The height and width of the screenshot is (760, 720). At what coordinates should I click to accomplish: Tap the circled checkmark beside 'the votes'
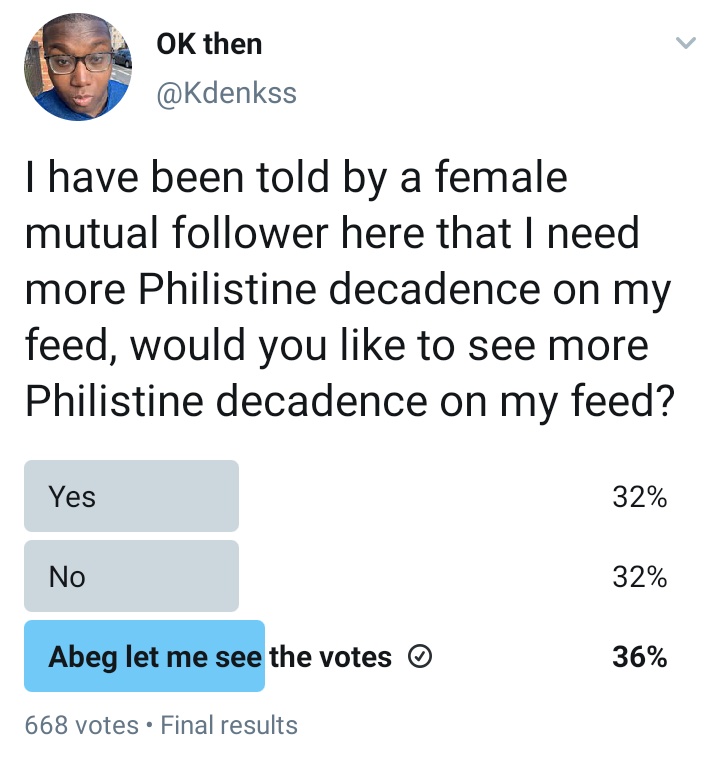click(419, 657)
